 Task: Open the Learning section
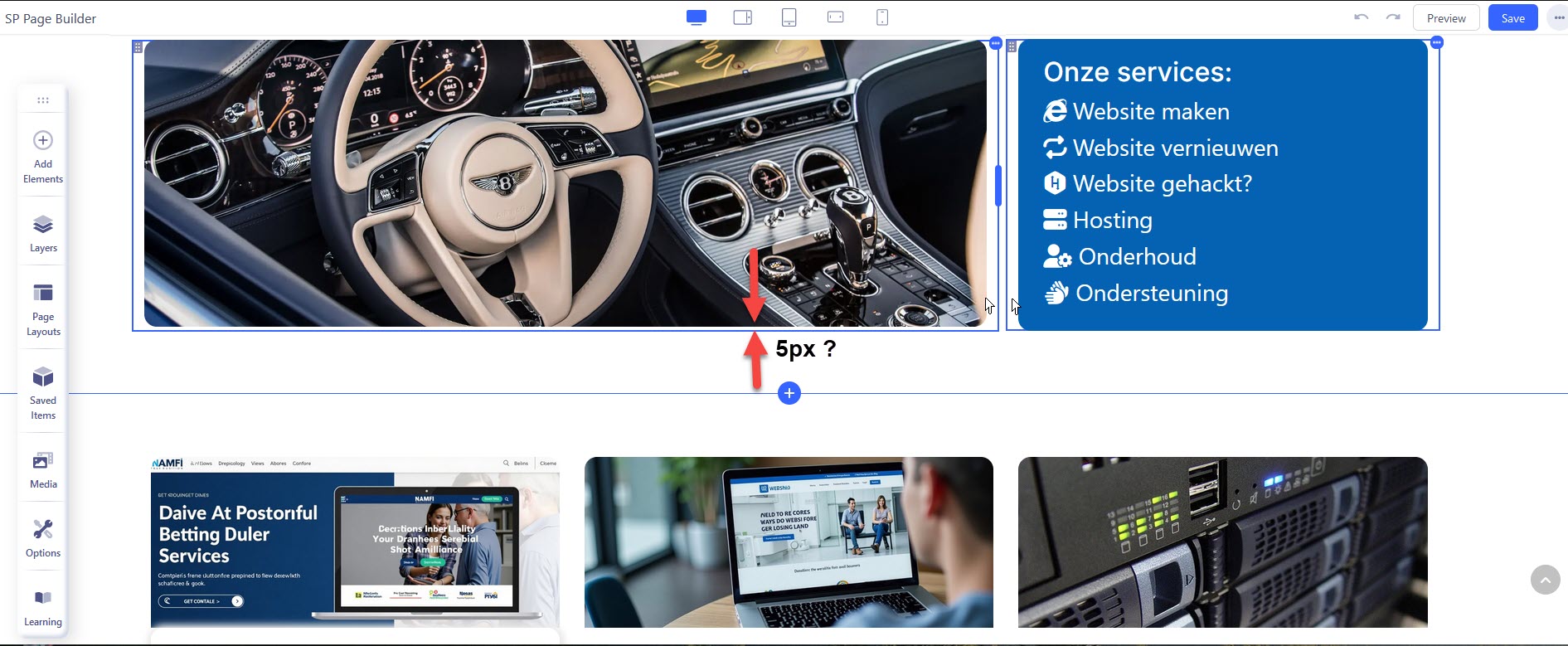coord(43,607)
